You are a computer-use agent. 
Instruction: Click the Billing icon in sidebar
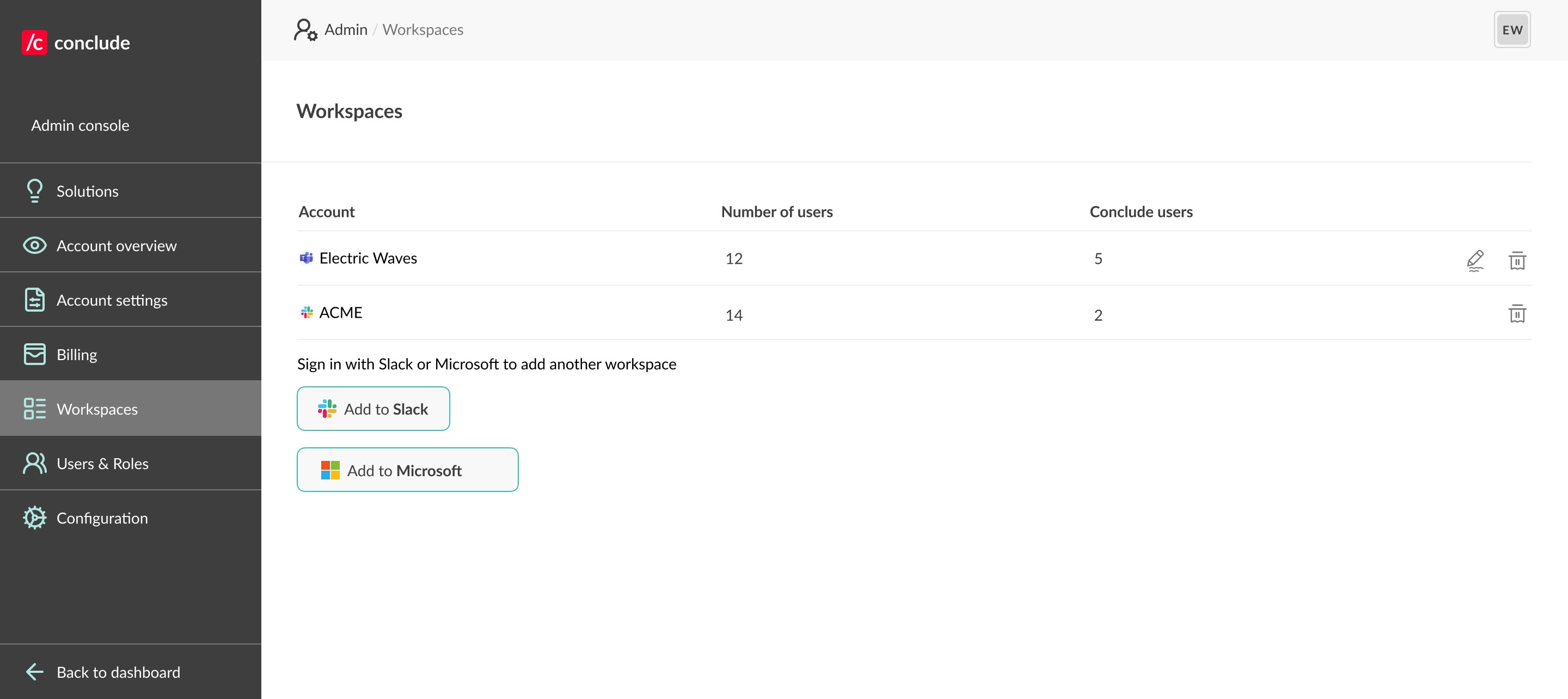point(35,354)
